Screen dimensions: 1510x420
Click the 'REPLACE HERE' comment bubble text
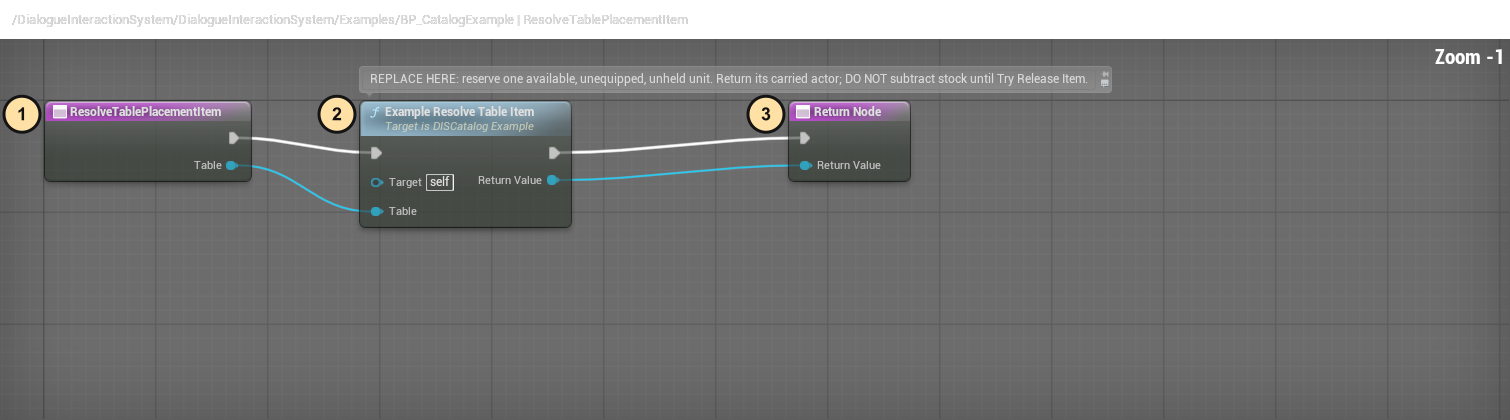728,79
